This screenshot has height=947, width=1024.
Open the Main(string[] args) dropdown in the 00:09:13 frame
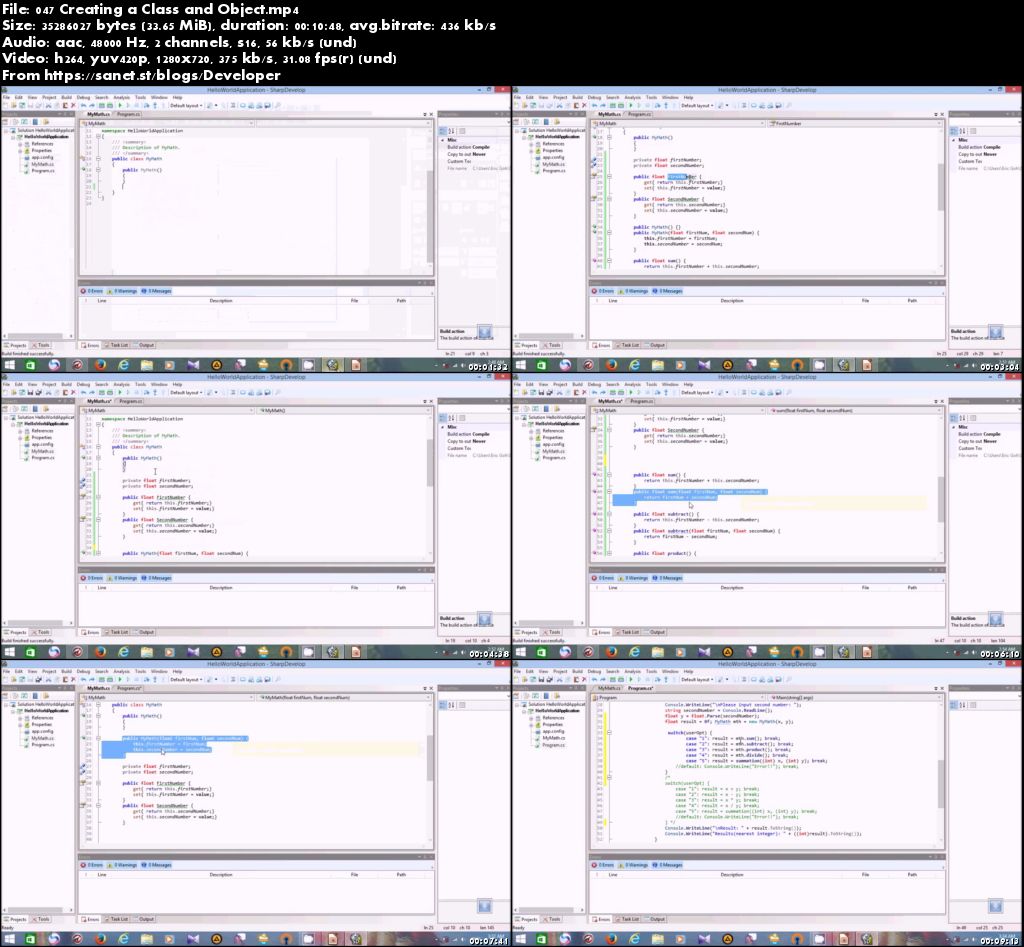pos(856,697)
